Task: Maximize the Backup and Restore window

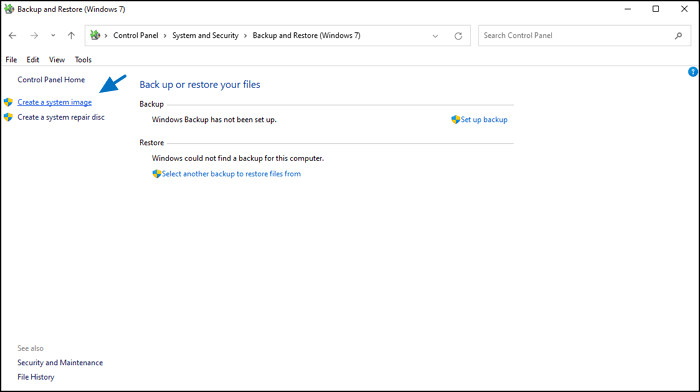Action: point(655,9)
